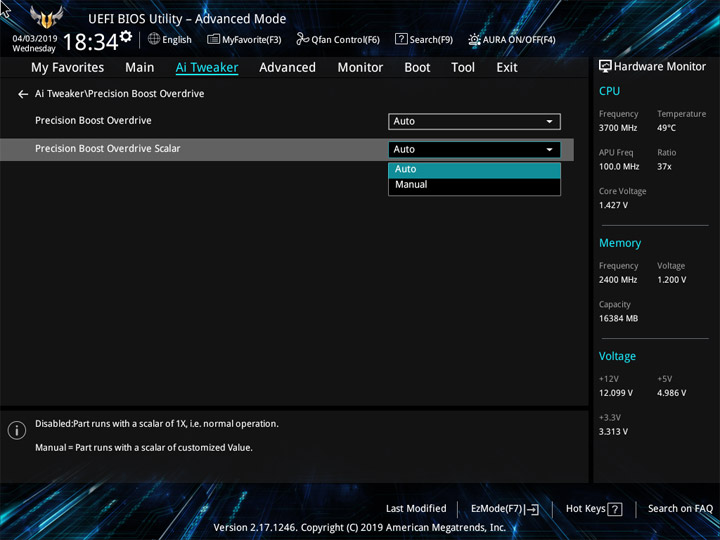Click the MyFavorite list icon

pos(213,39)
